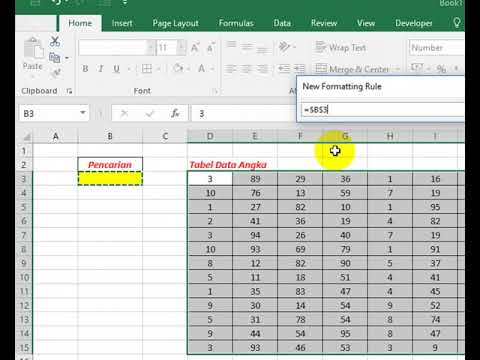The height and width of the screenshot is (360, 480).
Task: Click the Insert Function fx icon
Action: 175,113
